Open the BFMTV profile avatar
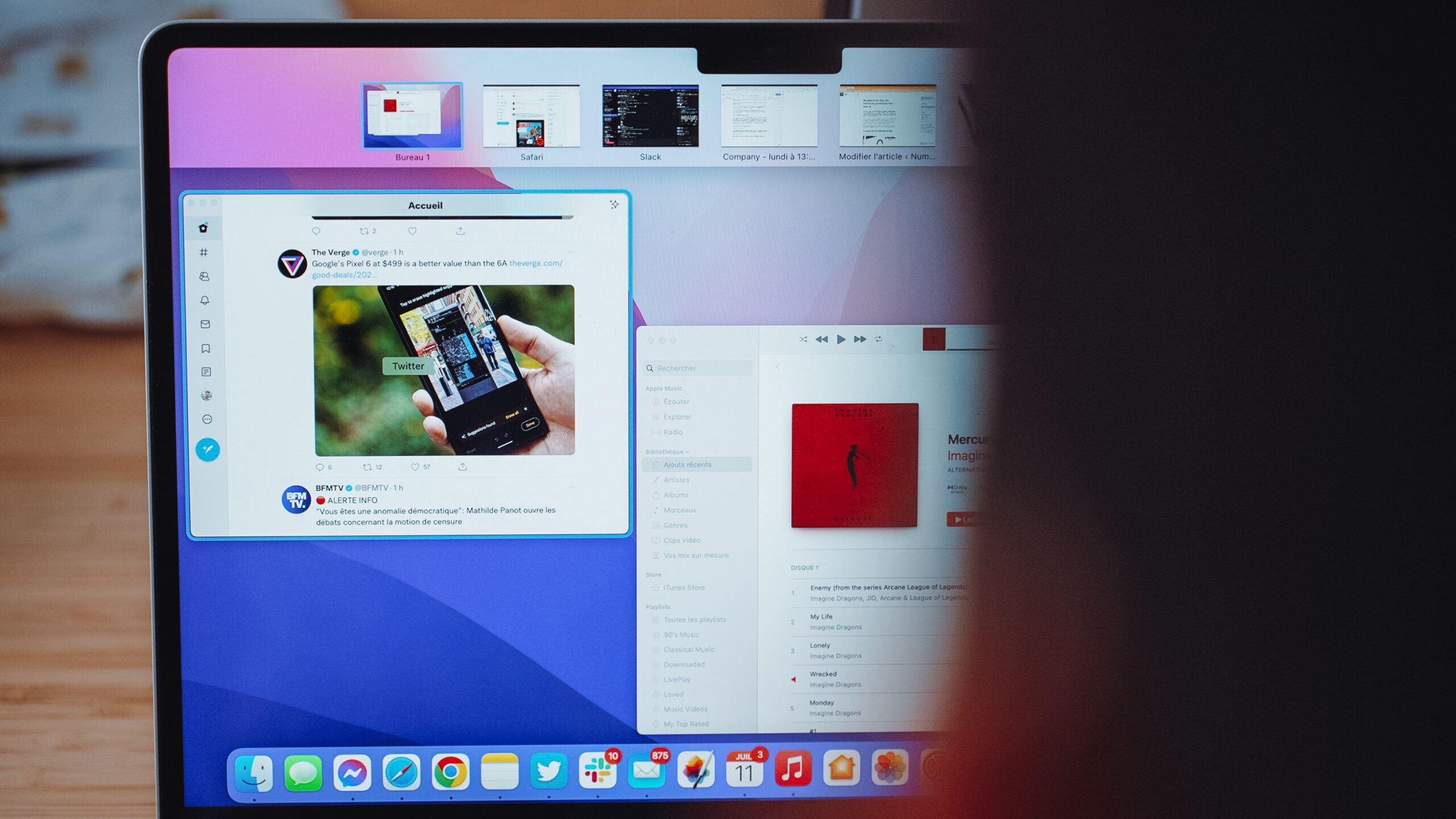Image resolution: width=1456 pixels, height=819 pixels. point(296,499)
